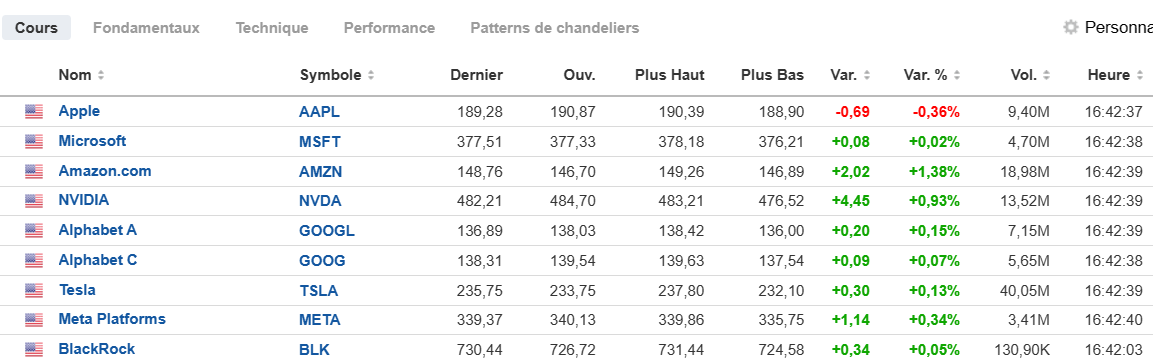Click the GOOGL symbol link
This screenshot has height=361, width=1153.
pos(326,231)
